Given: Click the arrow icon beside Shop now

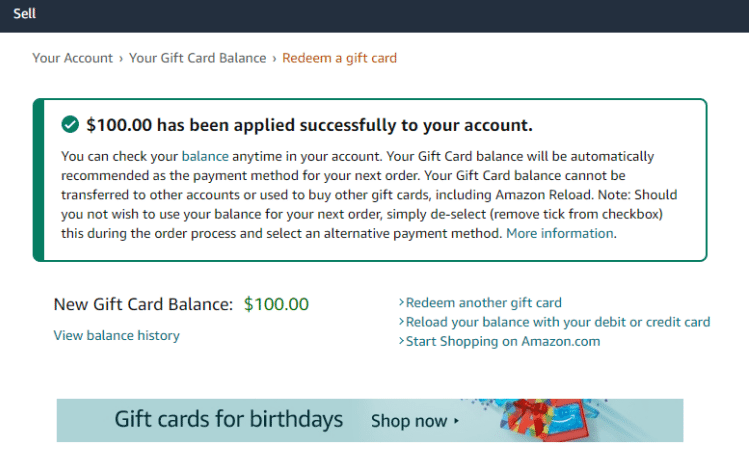Looking at the screenshot, I should click(x=457, y=421).
